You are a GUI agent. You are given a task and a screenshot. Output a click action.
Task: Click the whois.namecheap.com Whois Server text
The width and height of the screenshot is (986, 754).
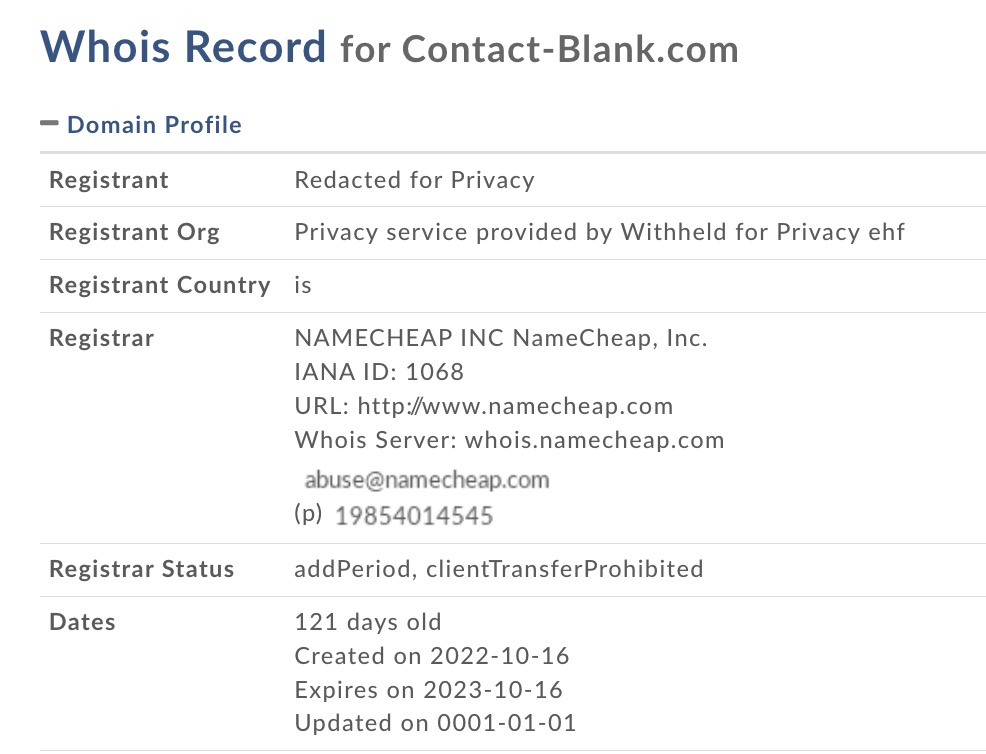pos(594,440)
